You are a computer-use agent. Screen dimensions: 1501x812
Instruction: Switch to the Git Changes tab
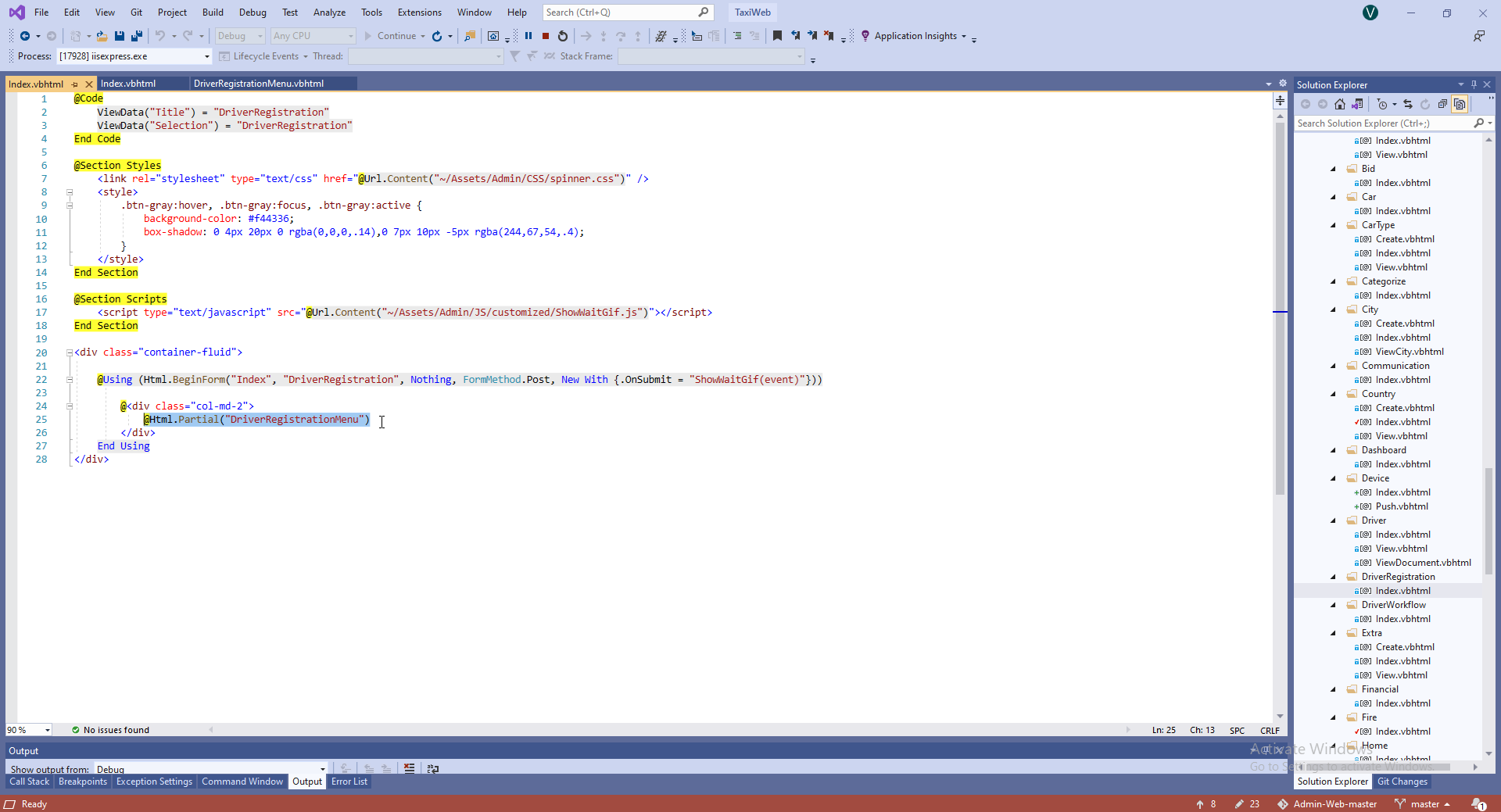(1402, 782)
